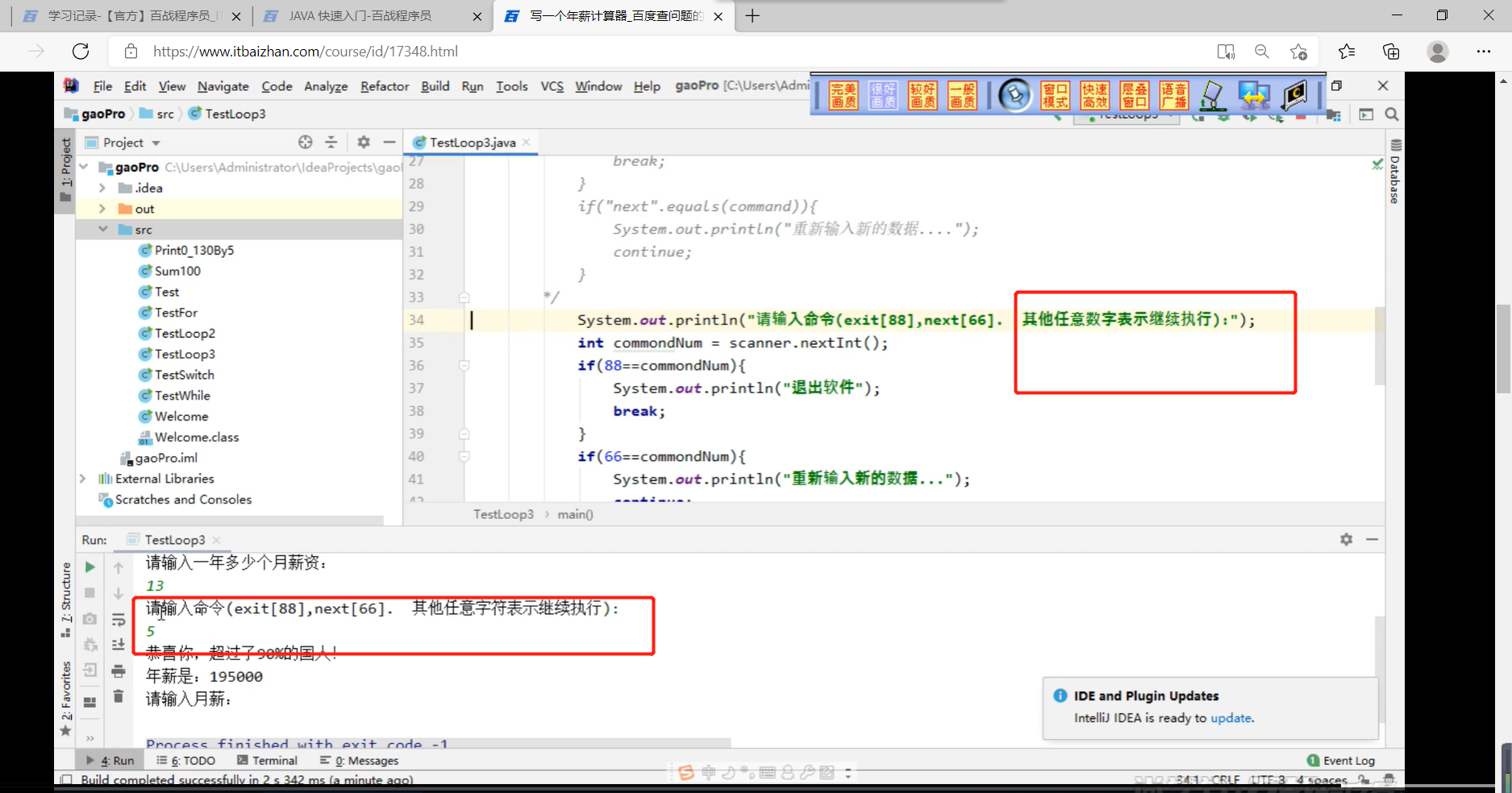
Task: Expand External Libraries node
Action: click(82, 479)
